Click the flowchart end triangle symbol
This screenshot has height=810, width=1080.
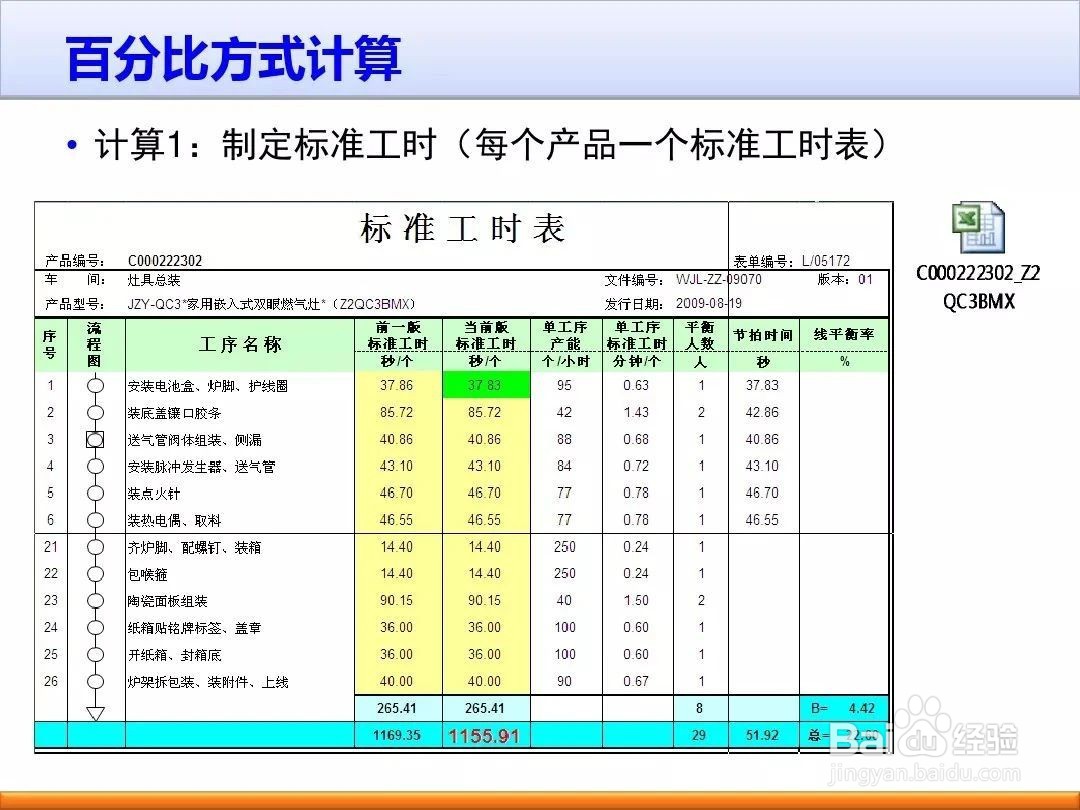pos(95,714)
